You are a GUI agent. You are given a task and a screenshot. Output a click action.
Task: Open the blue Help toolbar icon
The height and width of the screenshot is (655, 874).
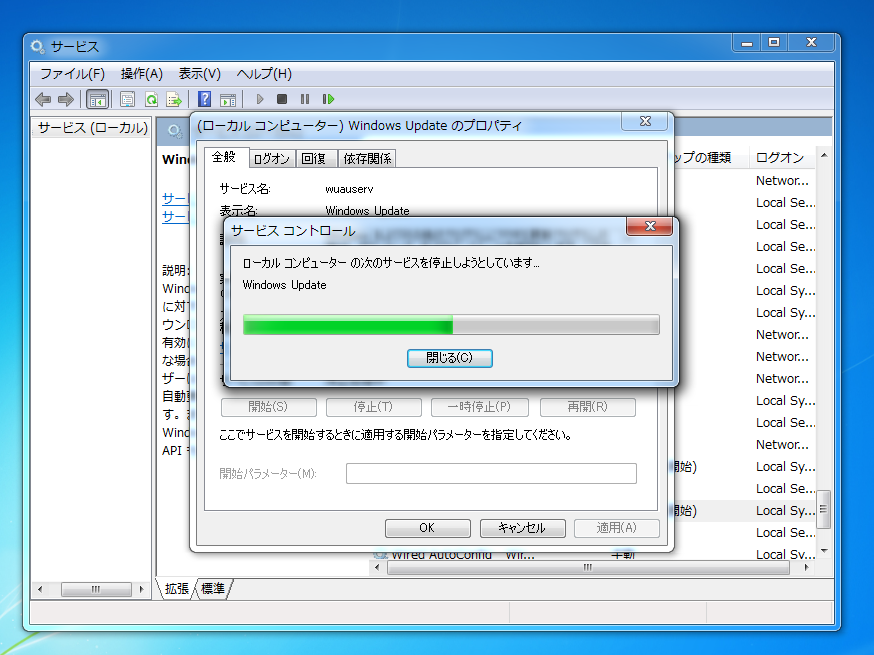(x=205, y=100)
